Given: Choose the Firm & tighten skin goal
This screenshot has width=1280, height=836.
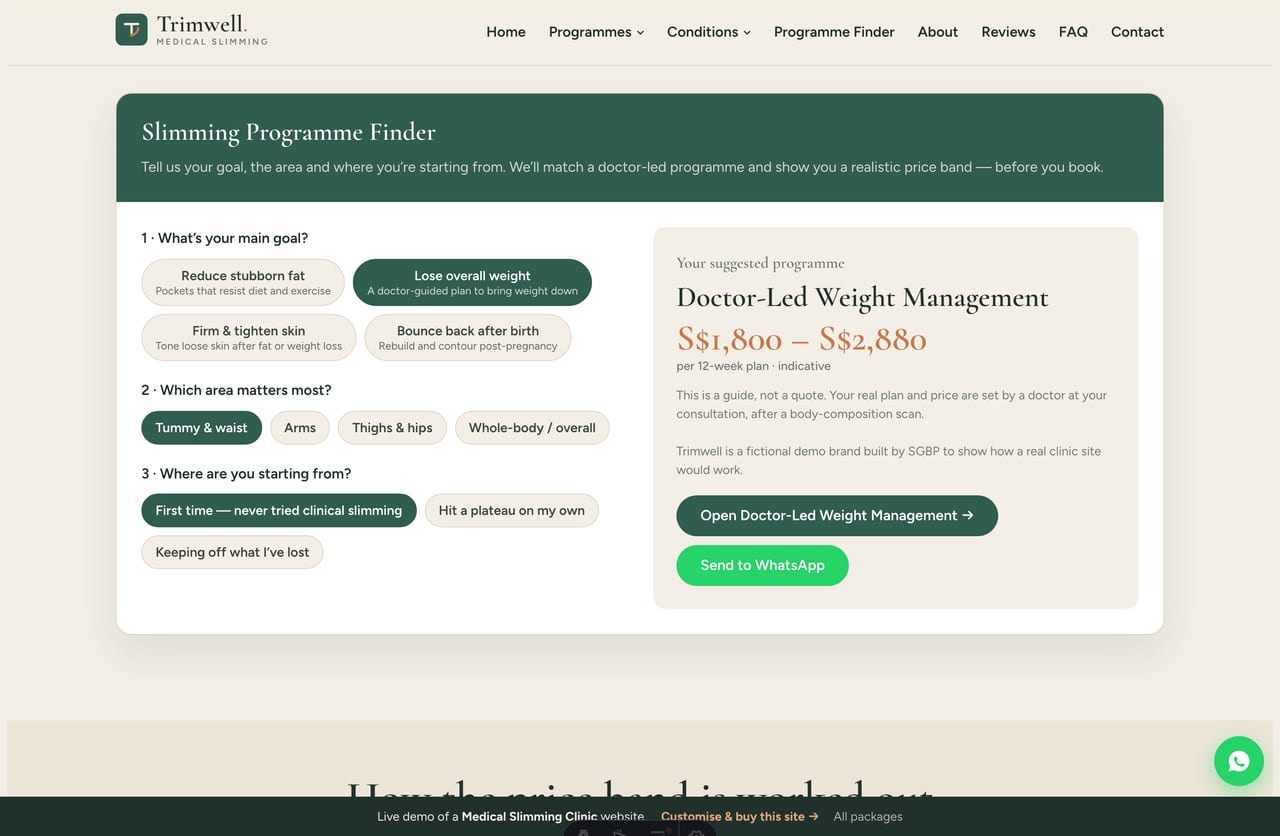Looking at the screenshot, I should coord(248,338).
